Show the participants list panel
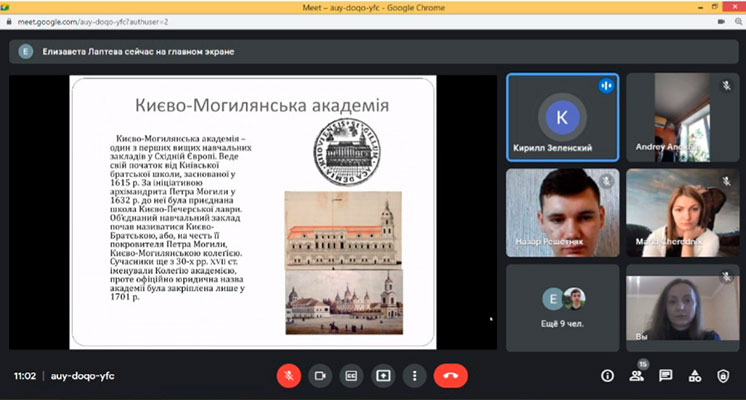The height and width of the screenshot is (400, 746). pyautogui.click(x=636, y=376)
